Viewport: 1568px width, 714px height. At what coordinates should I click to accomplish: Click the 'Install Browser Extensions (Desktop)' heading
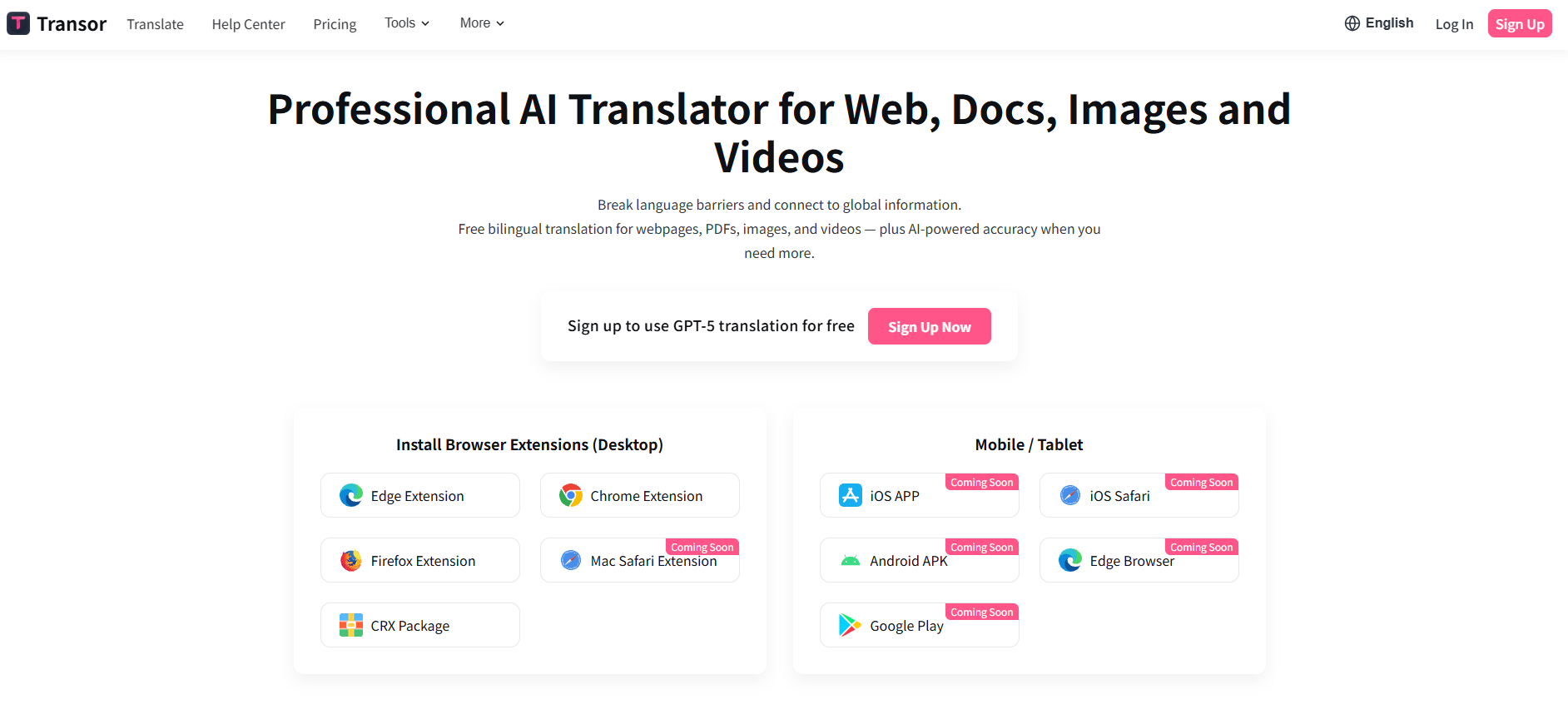[529, 444]
